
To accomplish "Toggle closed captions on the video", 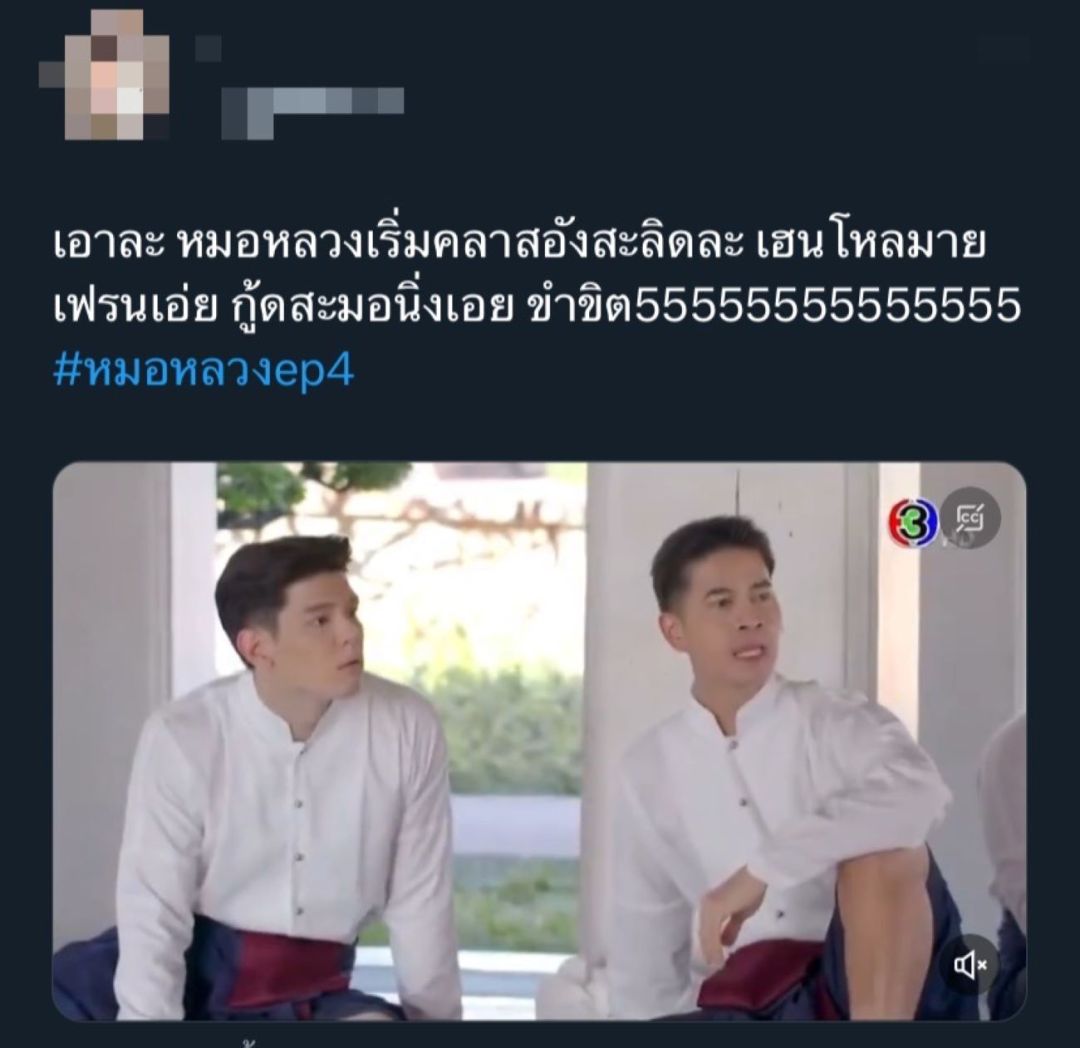I will tap(970, 518).
